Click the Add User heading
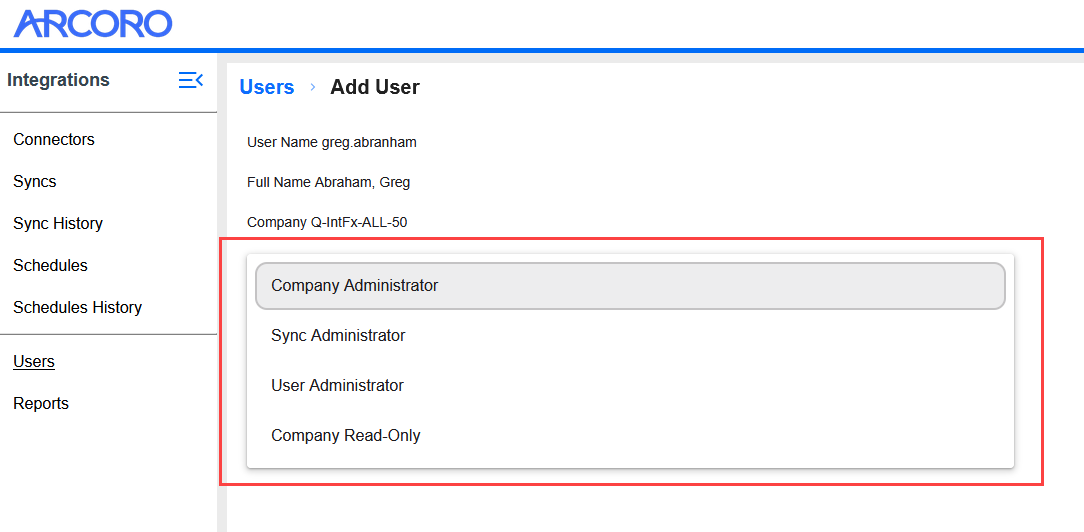Image resolution: width=1084 pixels, height=532 pixels. point(375,87)
